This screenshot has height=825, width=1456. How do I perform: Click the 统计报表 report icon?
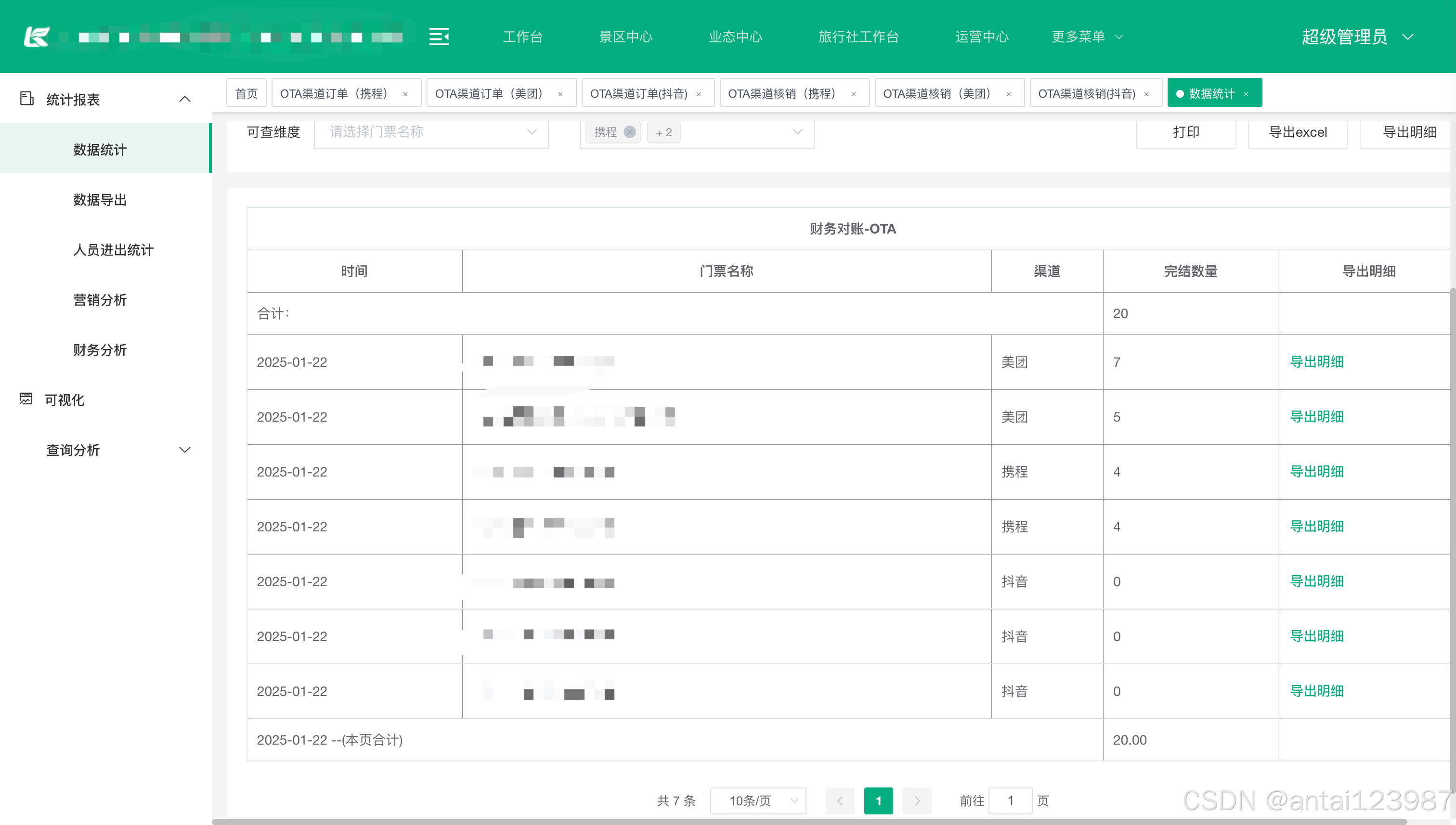pos(26,99)
